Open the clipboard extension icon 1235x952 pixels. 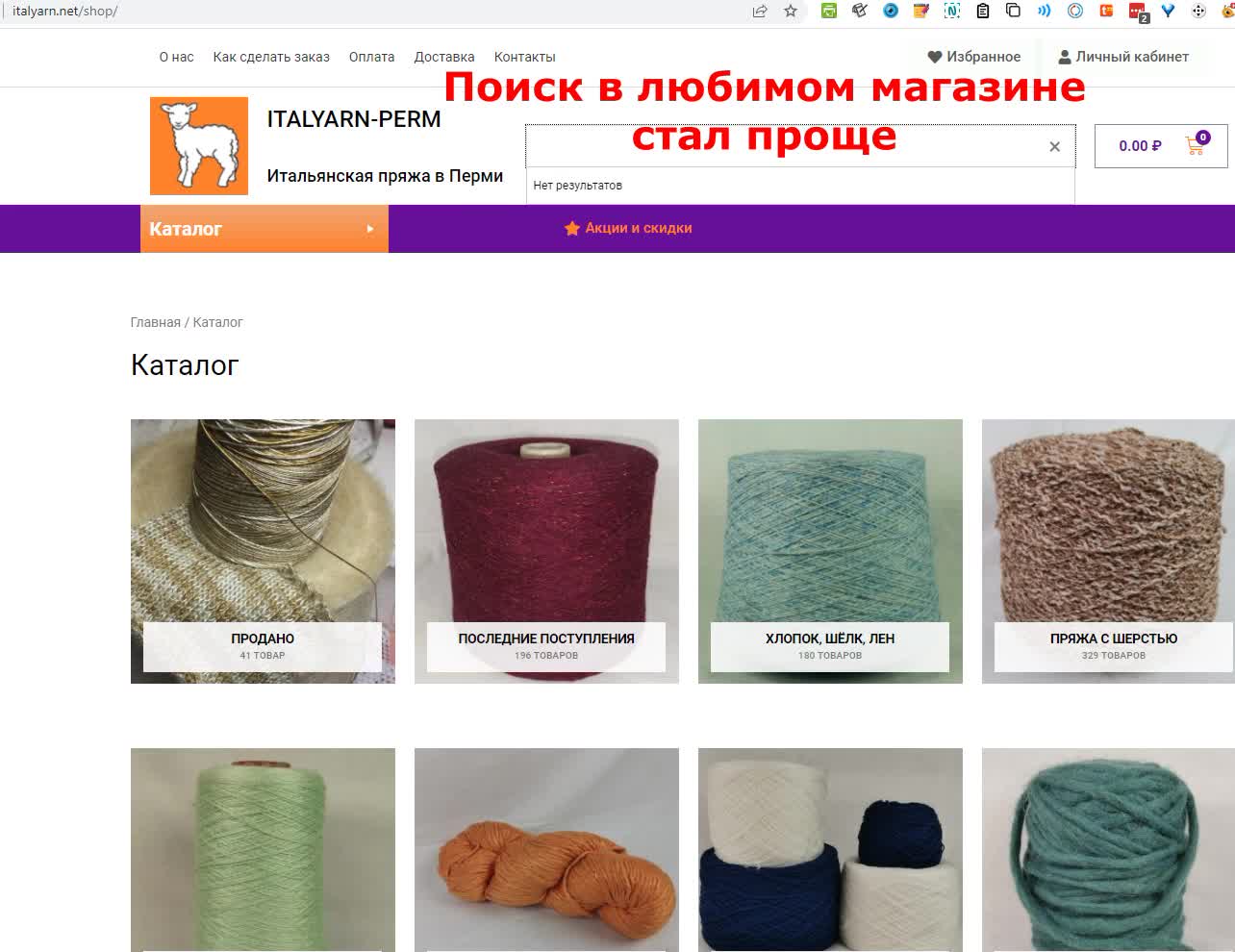982,12
